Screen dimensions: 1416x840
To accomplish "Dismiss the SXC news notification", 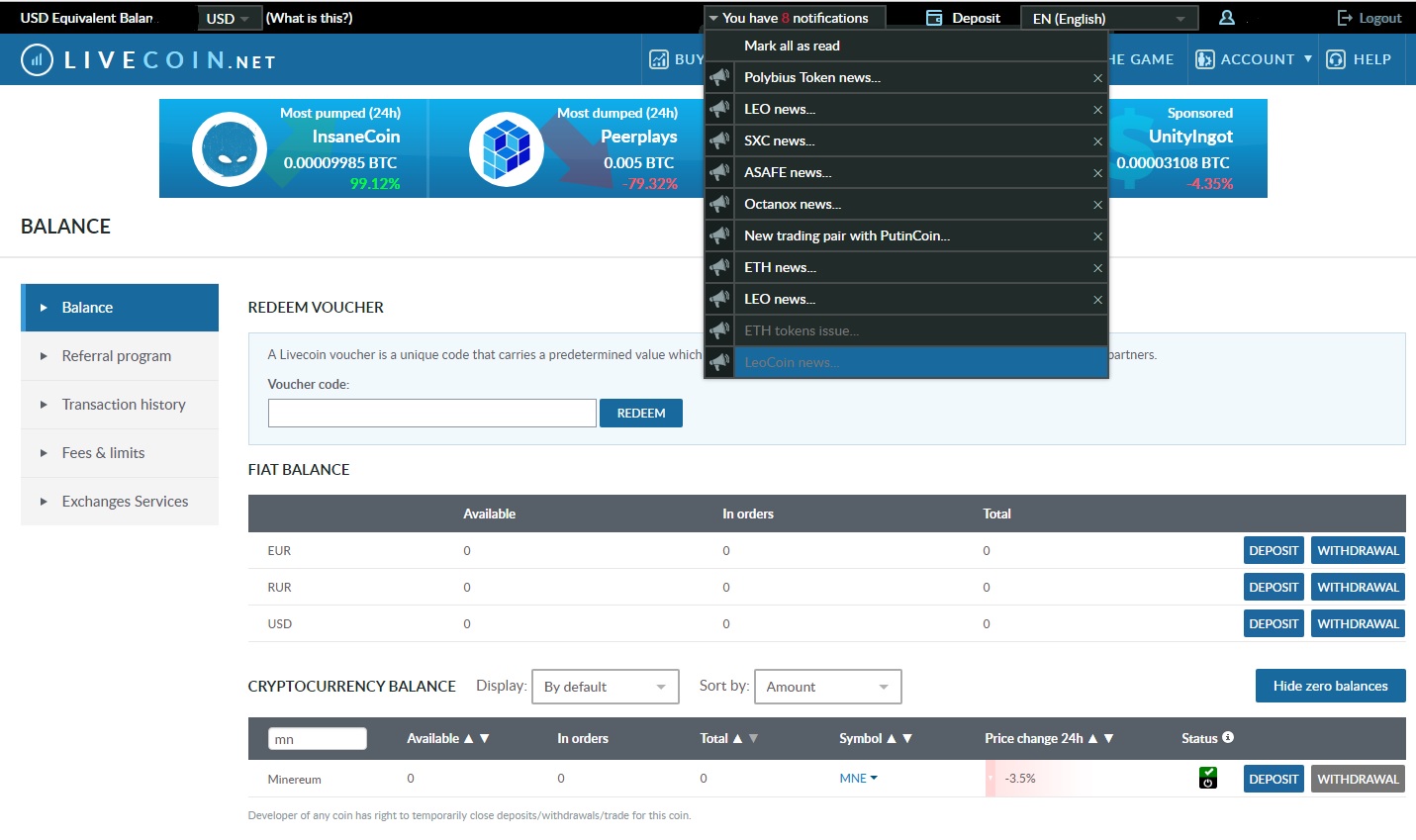I will [1097, 141].
